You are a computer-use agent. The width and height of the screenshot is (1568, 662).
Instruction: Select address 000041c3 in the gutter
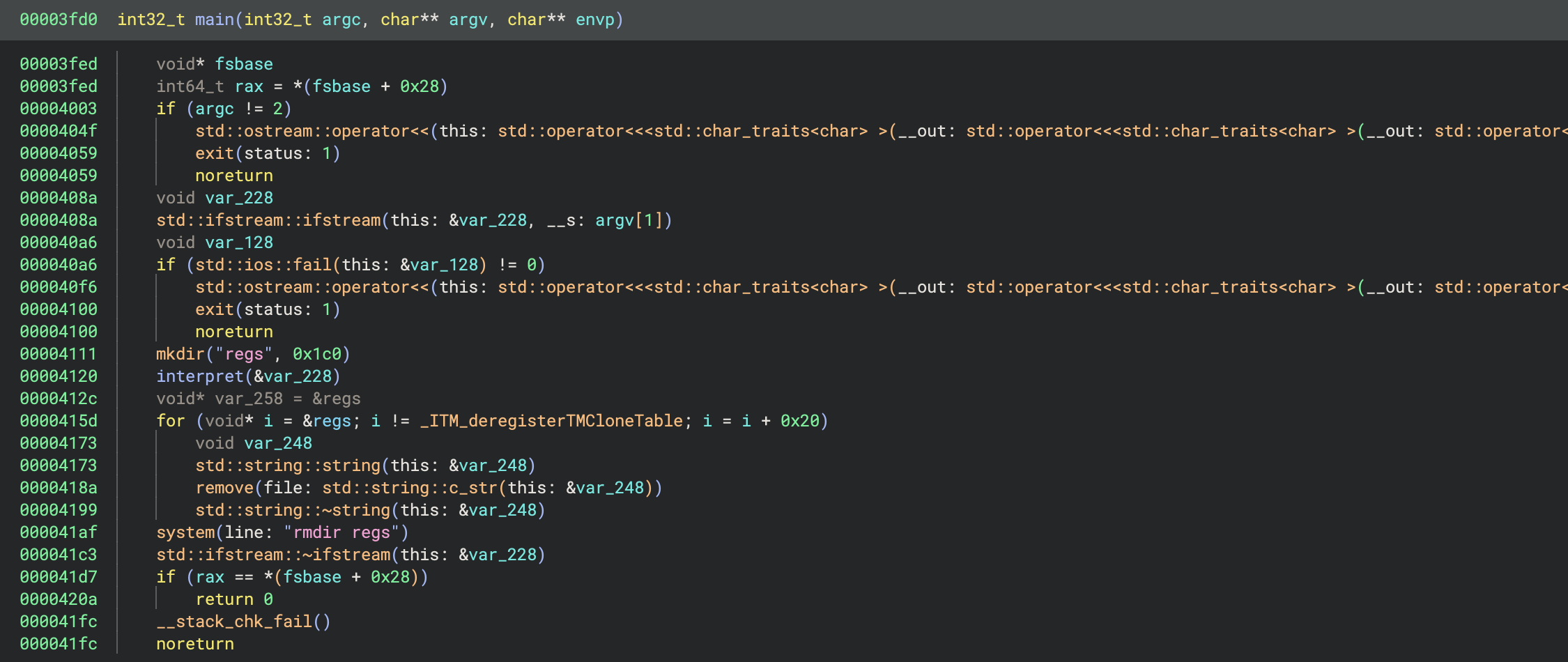(x=59, y=555)
